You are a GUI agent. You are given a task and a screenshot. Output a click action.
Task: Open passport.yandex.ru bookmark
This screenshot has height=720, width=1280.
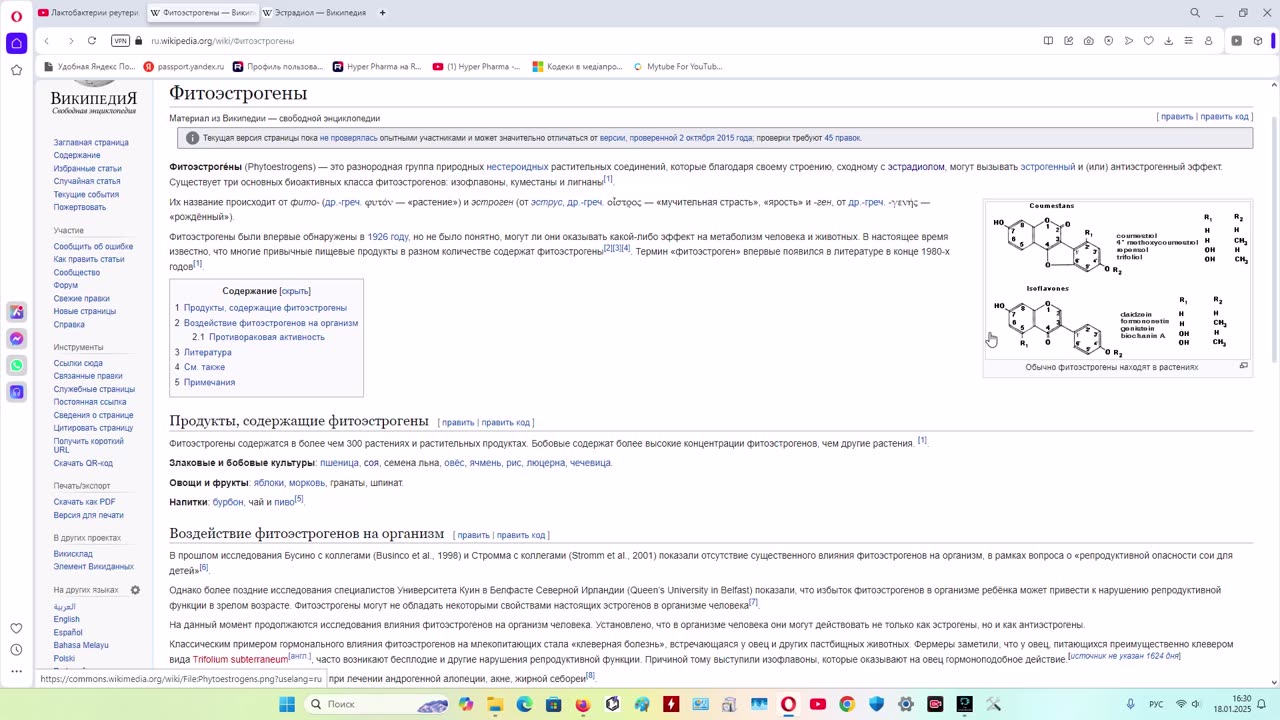coord(184,66)
